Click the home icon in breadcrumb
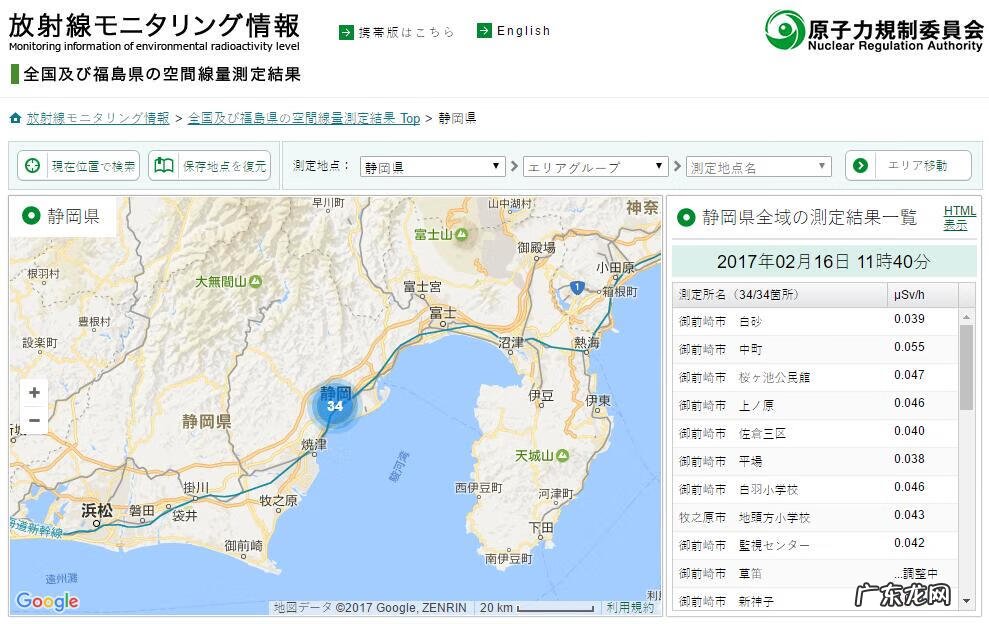The height and width of the screenshot is (624, 989). 15,118
